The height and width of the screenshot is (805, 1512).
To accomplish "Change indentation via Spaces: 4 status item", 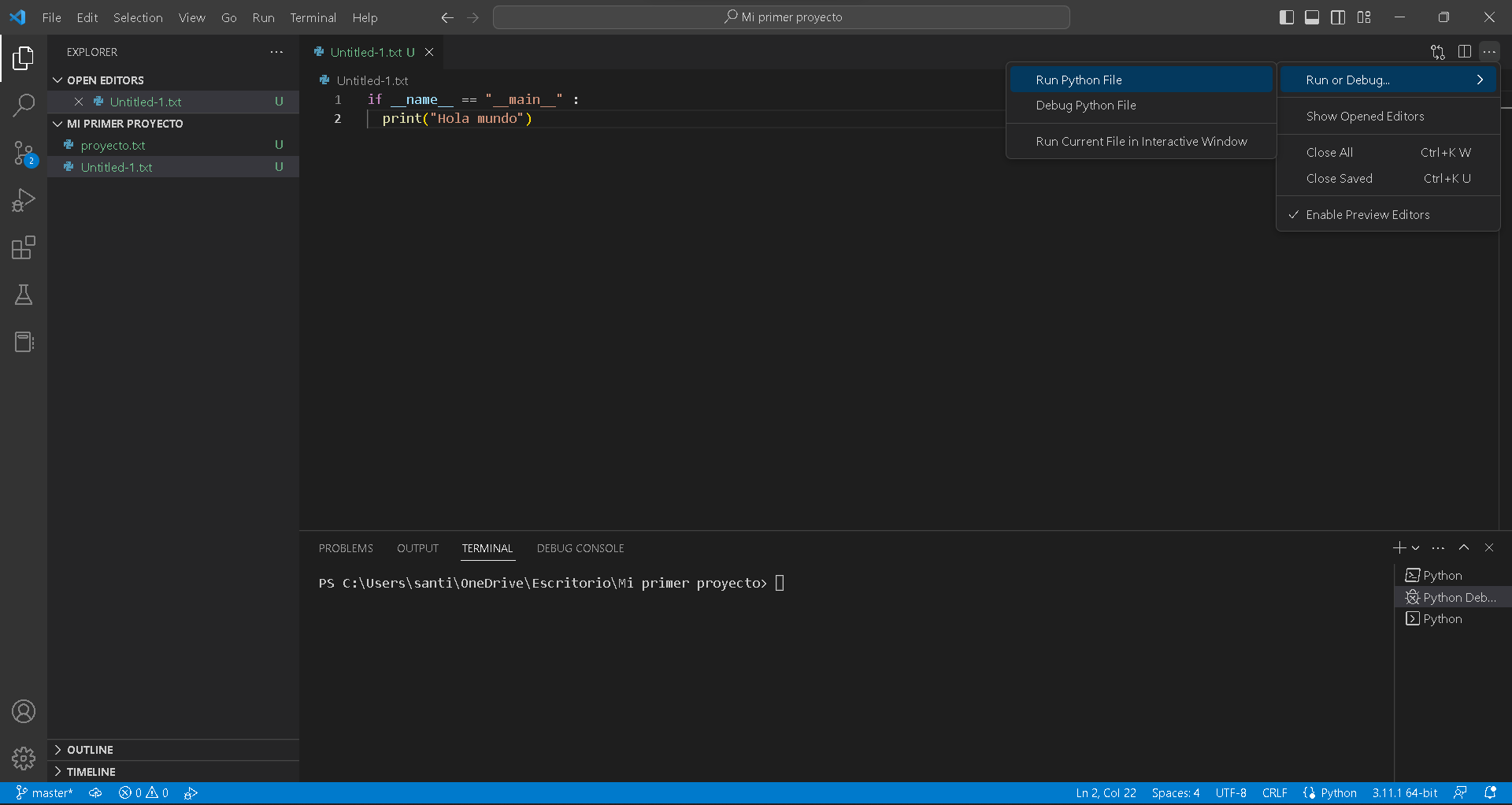I will coord(1175,792).
